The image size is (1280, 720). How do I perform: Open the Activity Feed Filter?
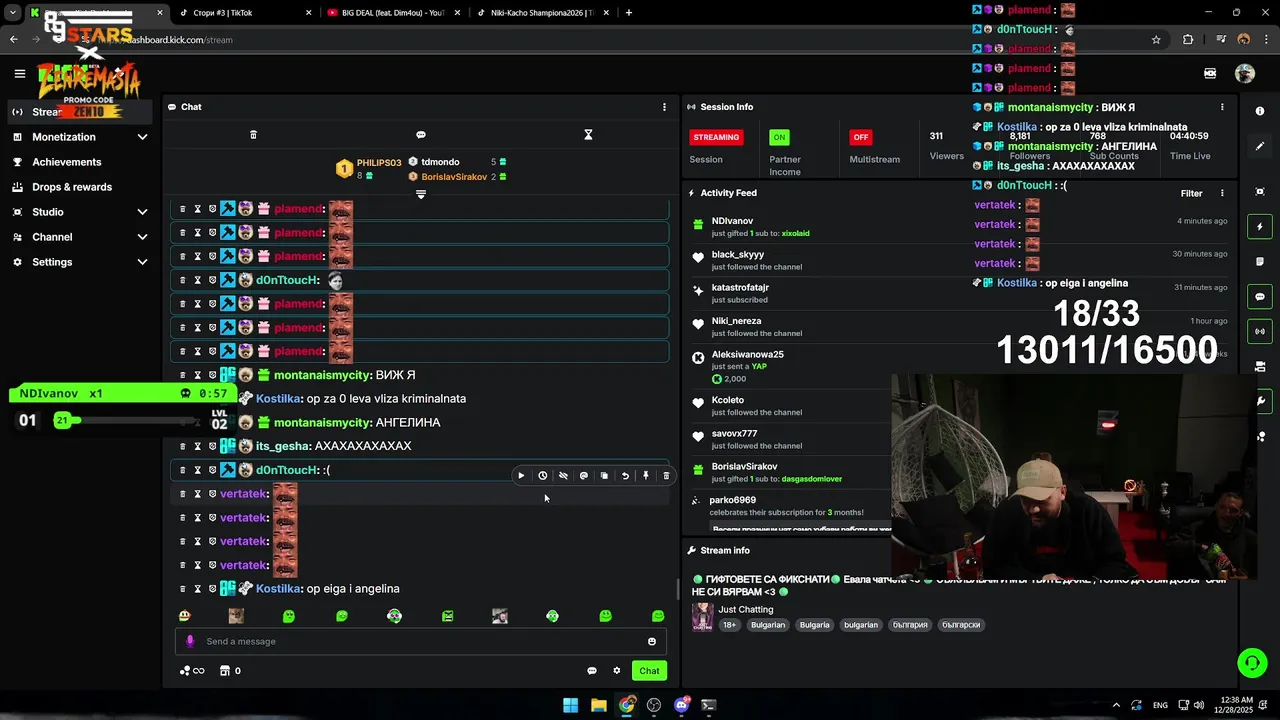pos(1191,193)
